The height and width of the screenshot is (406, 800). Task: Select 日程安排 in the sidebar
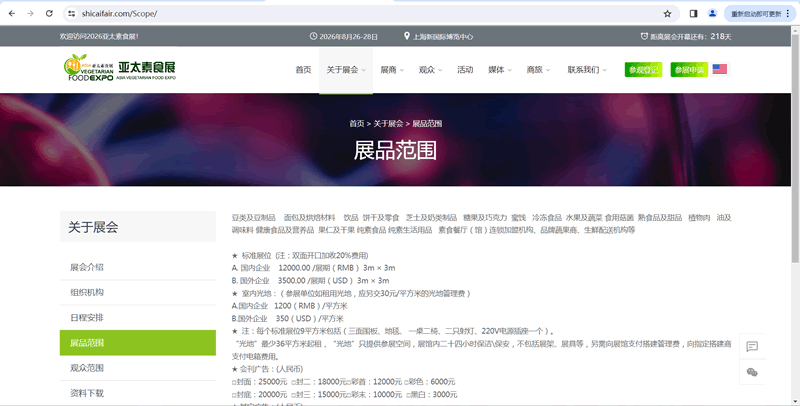tap(87, 318)
